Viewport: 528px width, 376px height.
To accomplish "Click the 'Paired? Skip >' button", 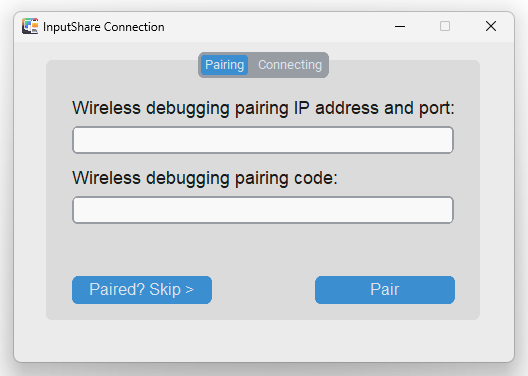I will point(142,290).
